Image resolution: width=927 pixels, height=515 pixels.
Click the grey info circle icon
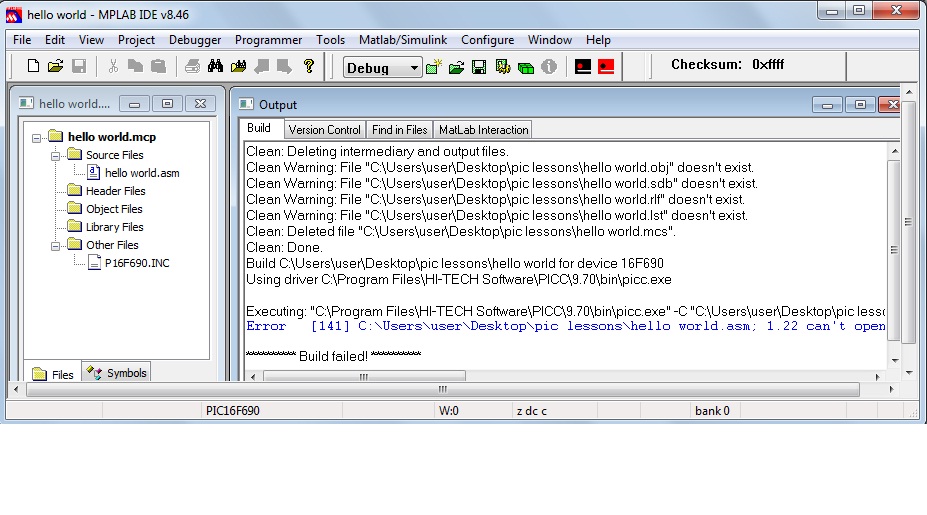[549, 67]
